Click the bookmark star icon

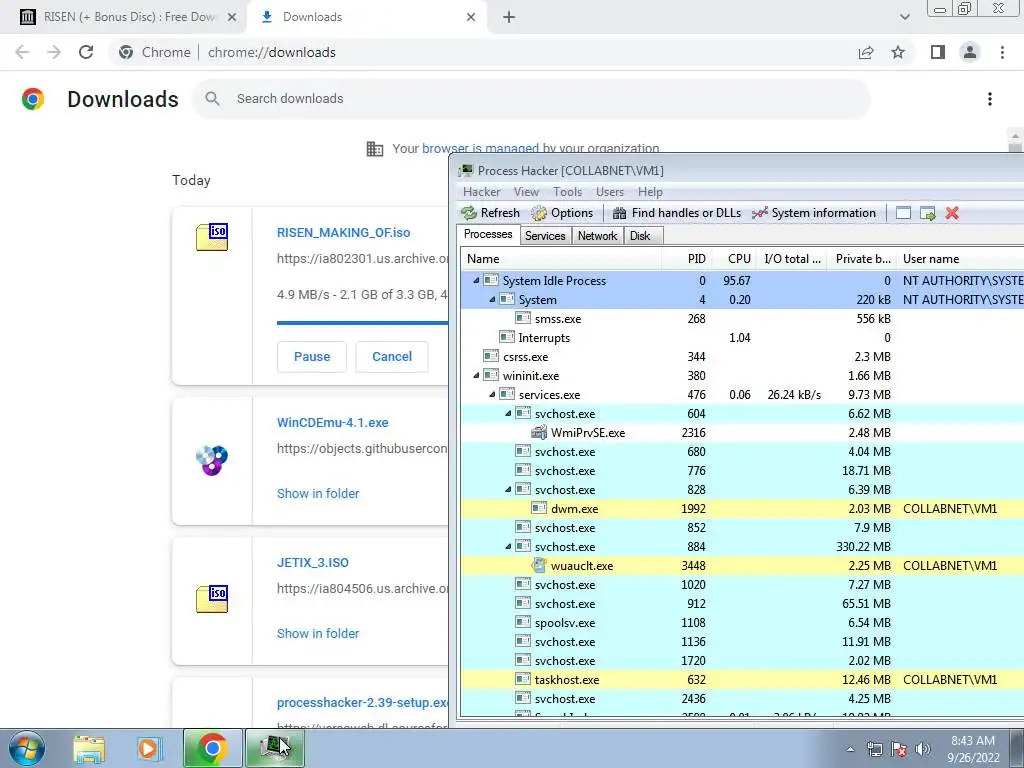pos(898,52)
